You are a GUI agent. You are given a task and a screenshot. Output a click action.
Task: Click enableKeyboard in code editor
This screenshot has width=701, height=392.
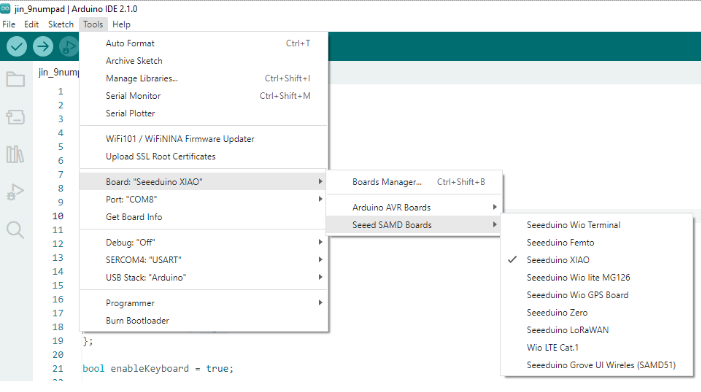pos(150,369)
